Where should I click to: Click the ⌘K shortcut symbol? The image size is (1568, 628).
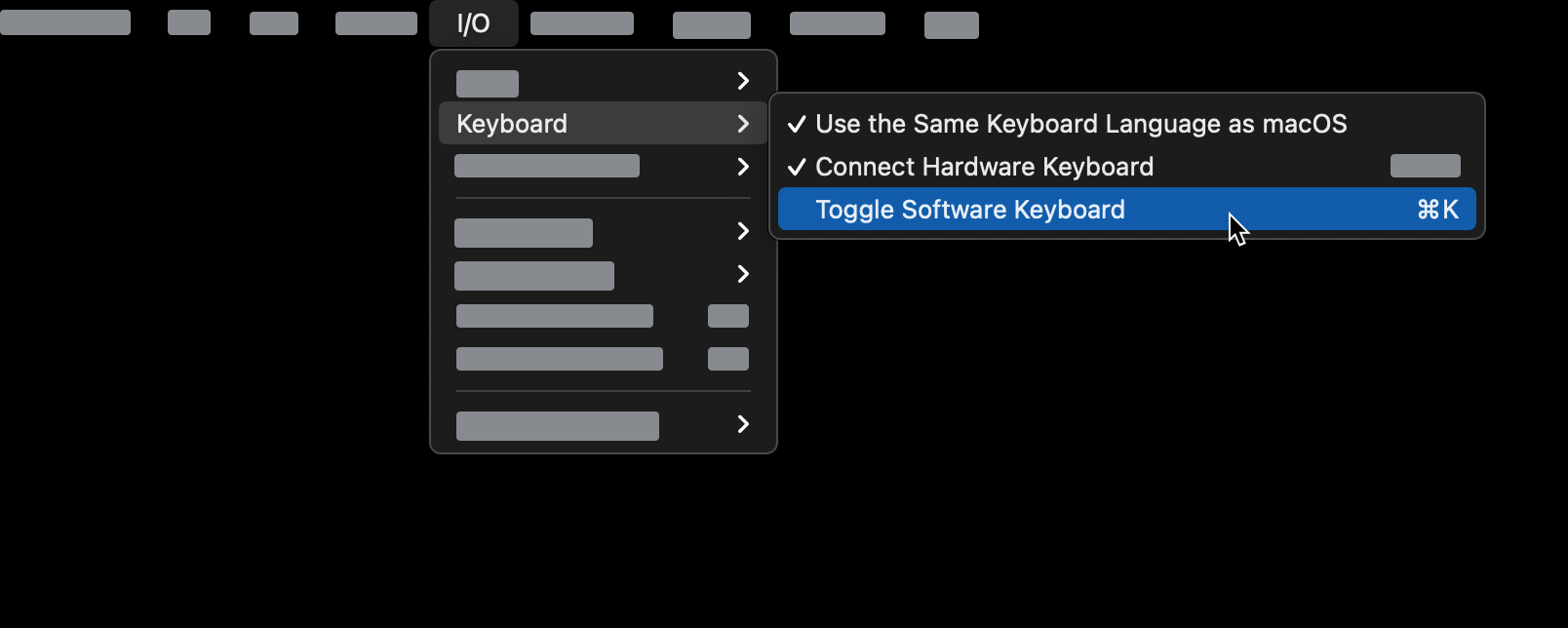coord(1437,210)
